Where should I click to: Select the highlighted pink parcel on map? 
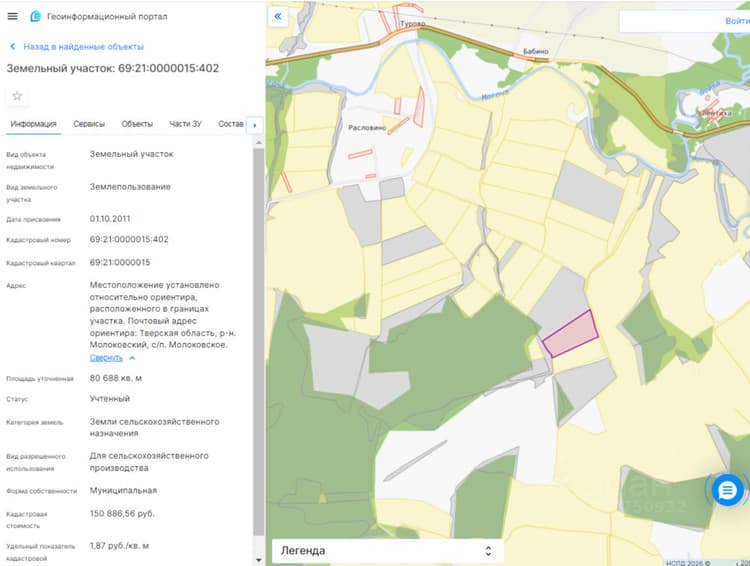click(571, 334)
